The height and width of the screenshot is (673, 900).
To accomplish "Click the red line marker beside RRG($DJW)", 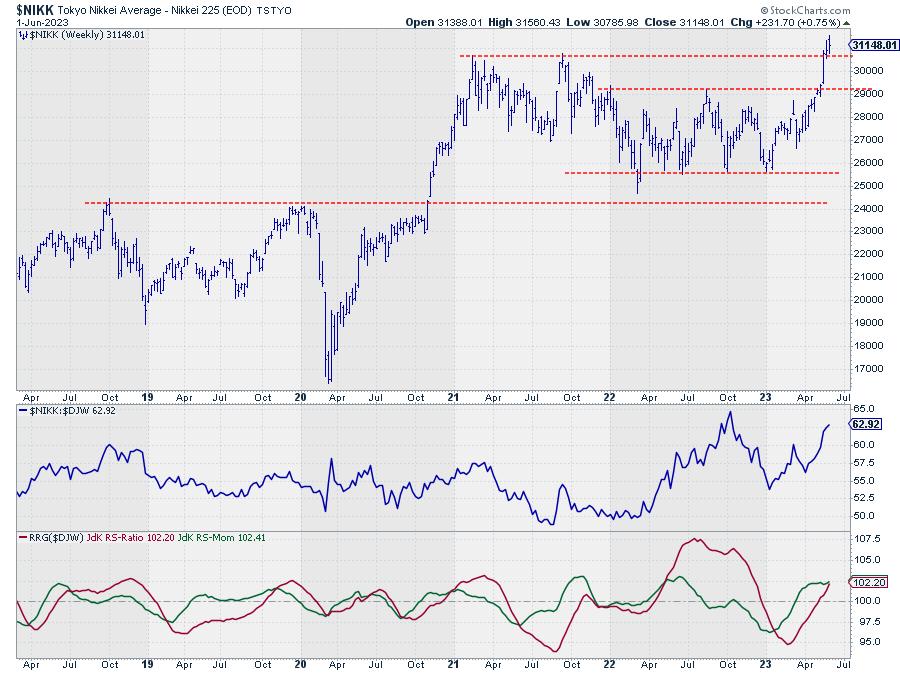I will (x=22, y=537).
